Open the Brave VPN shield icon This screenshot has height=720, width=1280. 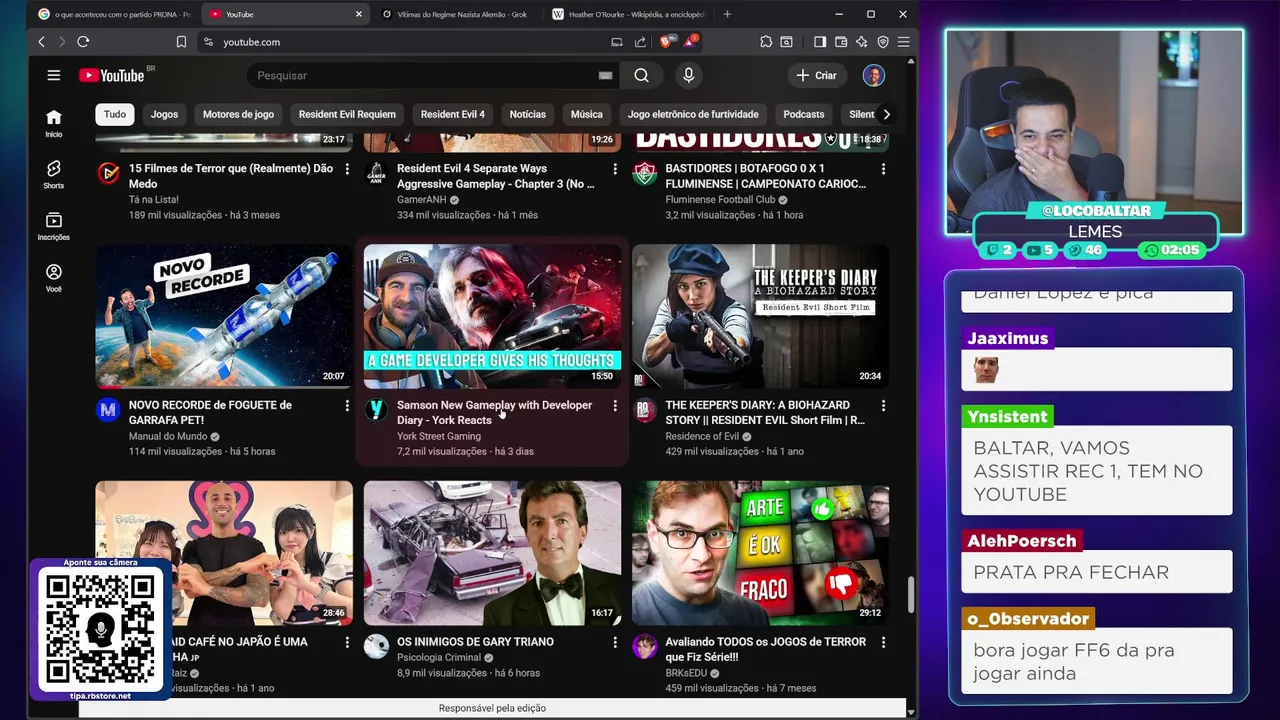pos(883,42)
